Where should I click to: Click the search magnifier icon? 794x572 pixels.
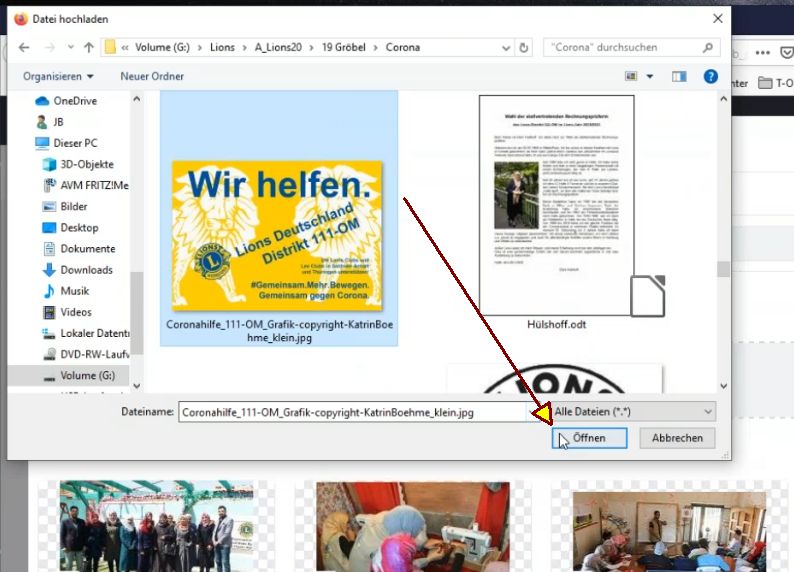click(707, 47)
